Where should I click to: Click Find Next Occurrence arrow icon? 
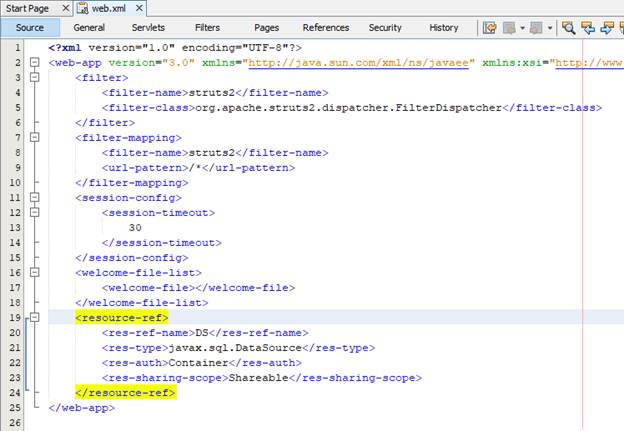click(x=607, y=27)
